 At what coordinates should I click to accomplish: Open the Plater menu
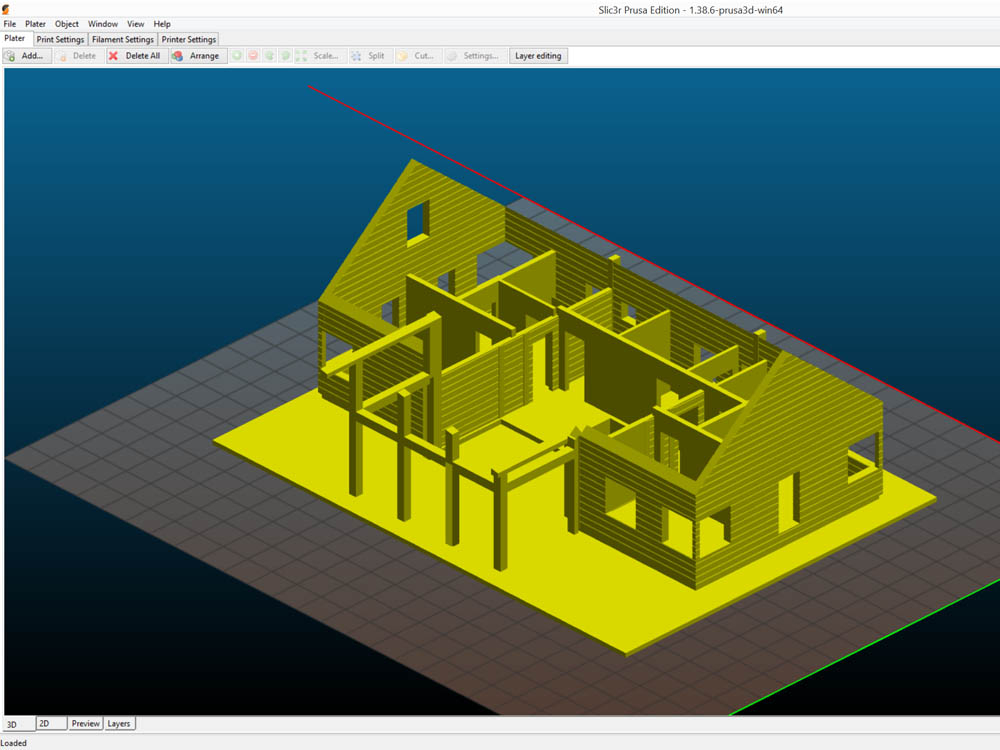[x=35, y=24]
